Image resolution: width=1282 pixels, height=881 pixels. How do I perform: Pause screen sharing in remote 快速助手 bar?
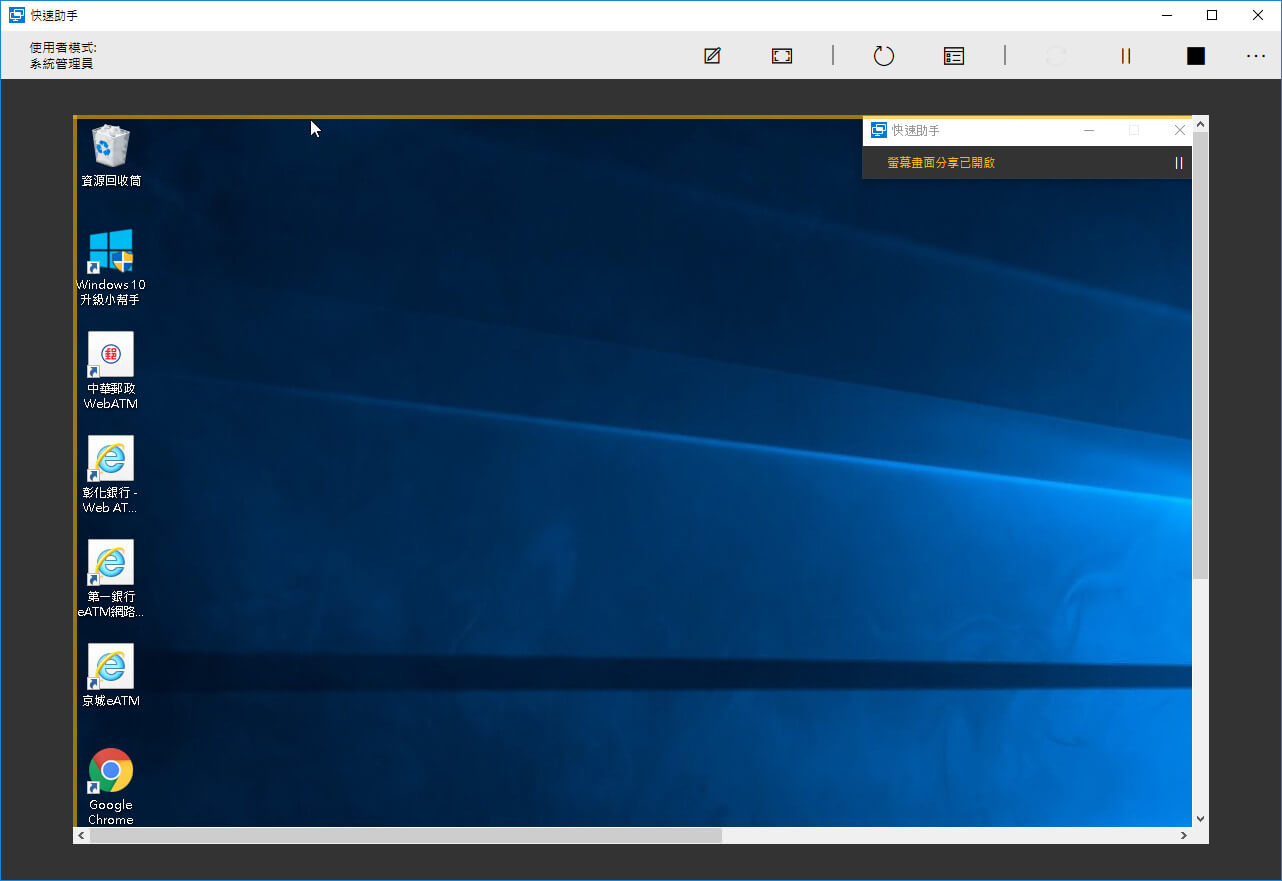point(1179,163)
